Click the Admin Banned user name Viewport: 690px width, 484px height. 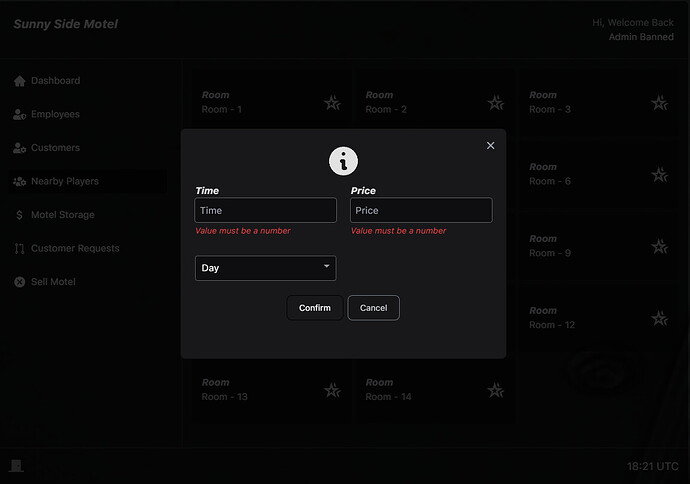point(641,37)
